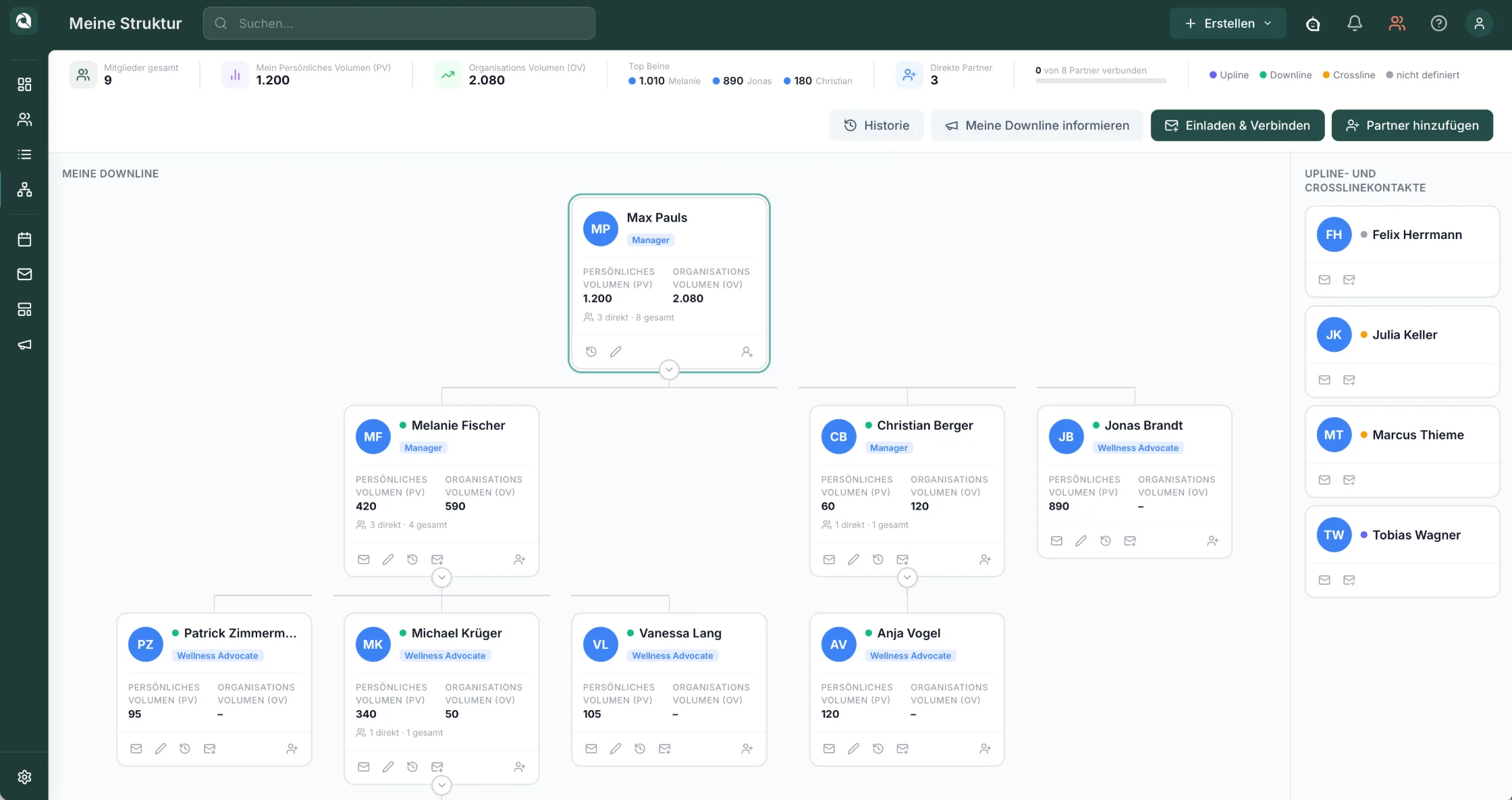Click Meine Downline informieren button

pyautogui.click(x=1037, y=125)
